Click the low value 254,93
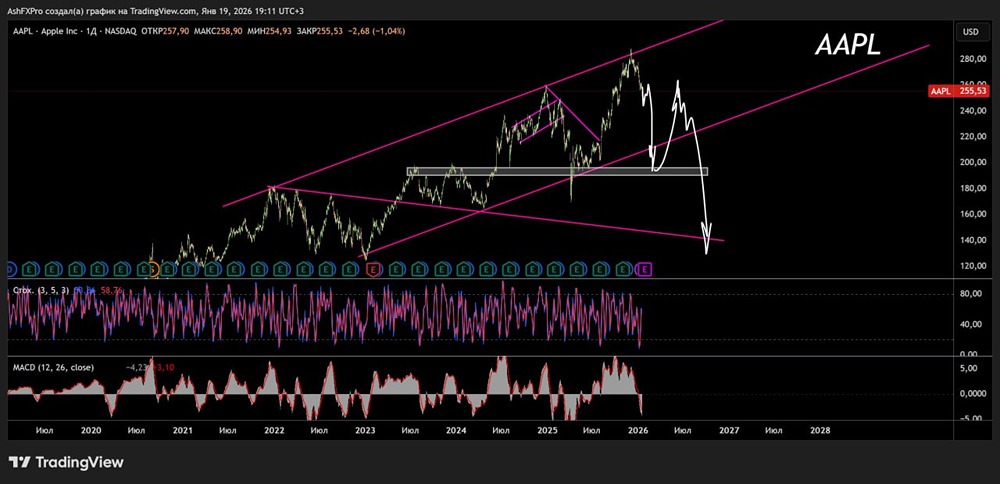Viewport: 1000px width, 484px height. [x=281, y=31]
